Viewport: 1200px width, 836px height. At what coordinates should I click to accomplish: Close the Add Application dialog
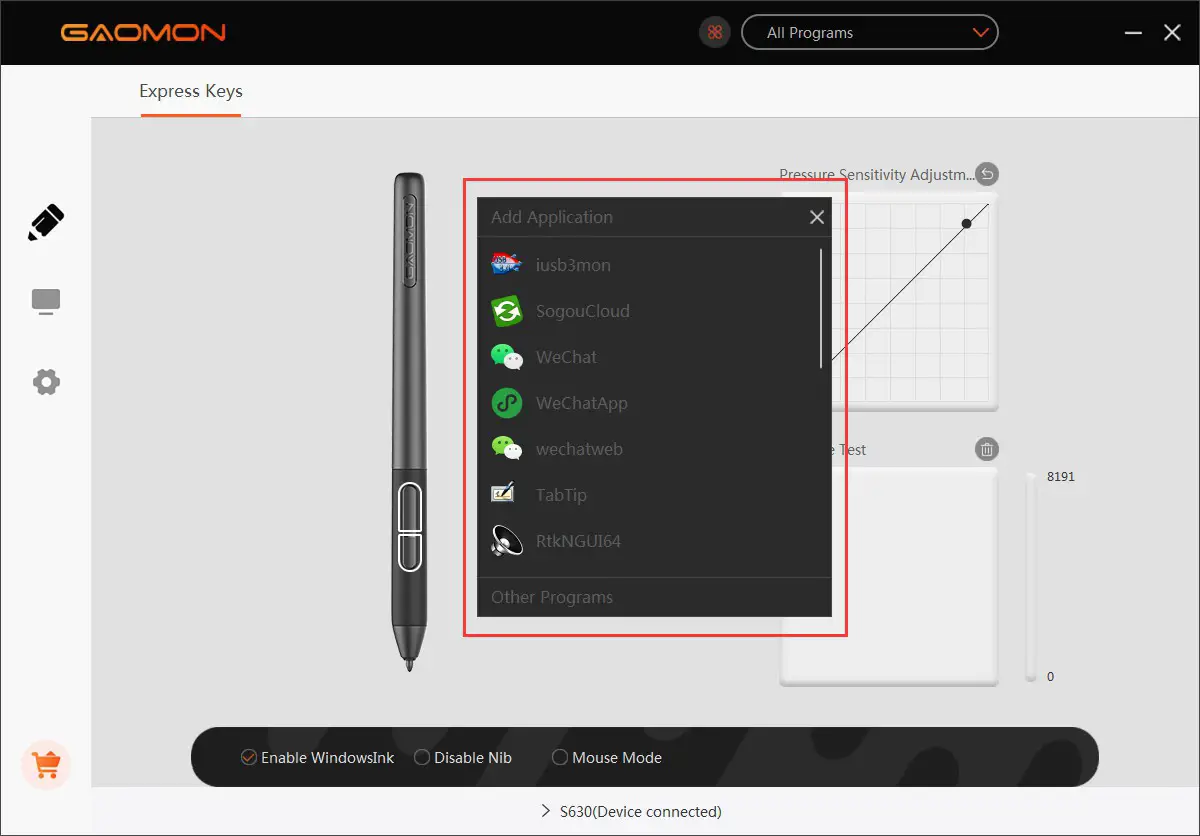(816, 216)
